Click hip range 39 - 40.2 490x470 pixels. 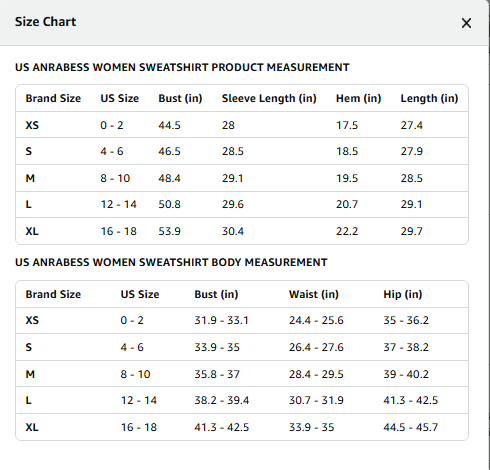pyautogui.click(x=406, y=374)
